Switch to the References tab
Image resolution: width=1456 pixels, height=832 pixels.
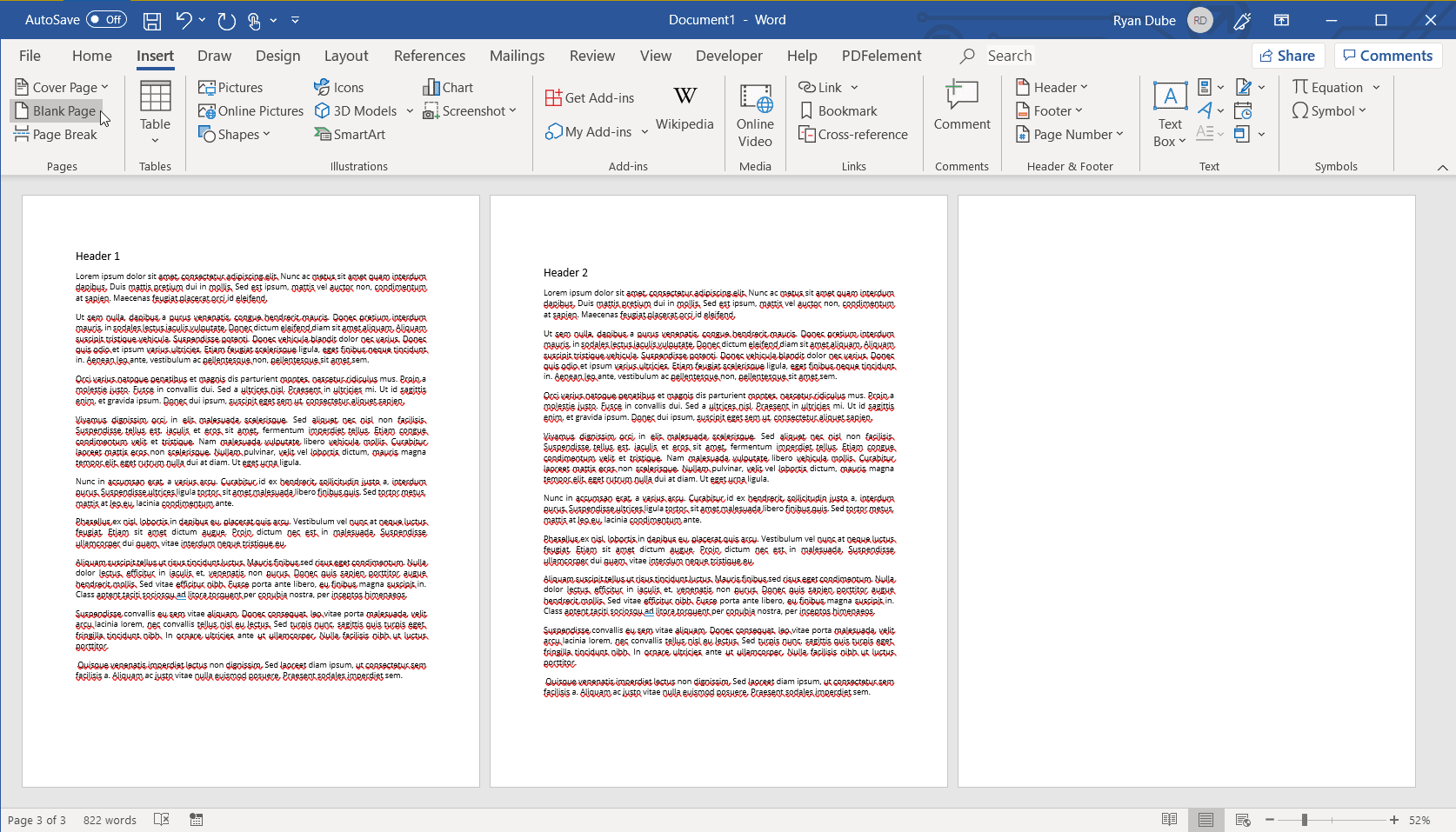click(x=430, y=56)
